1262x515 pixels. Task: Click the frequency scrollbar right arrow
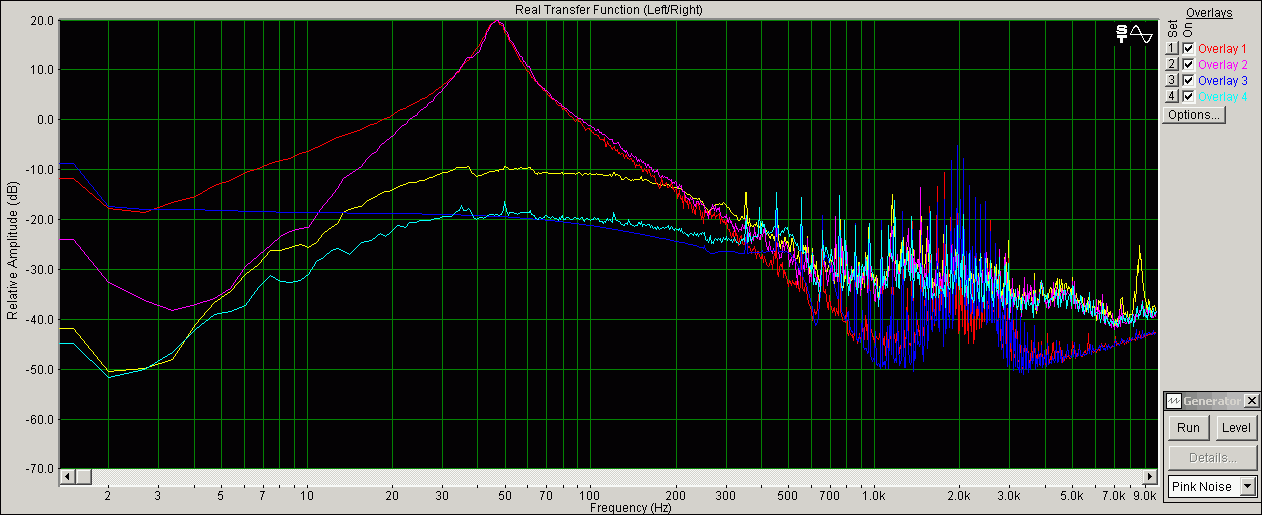1149,476
